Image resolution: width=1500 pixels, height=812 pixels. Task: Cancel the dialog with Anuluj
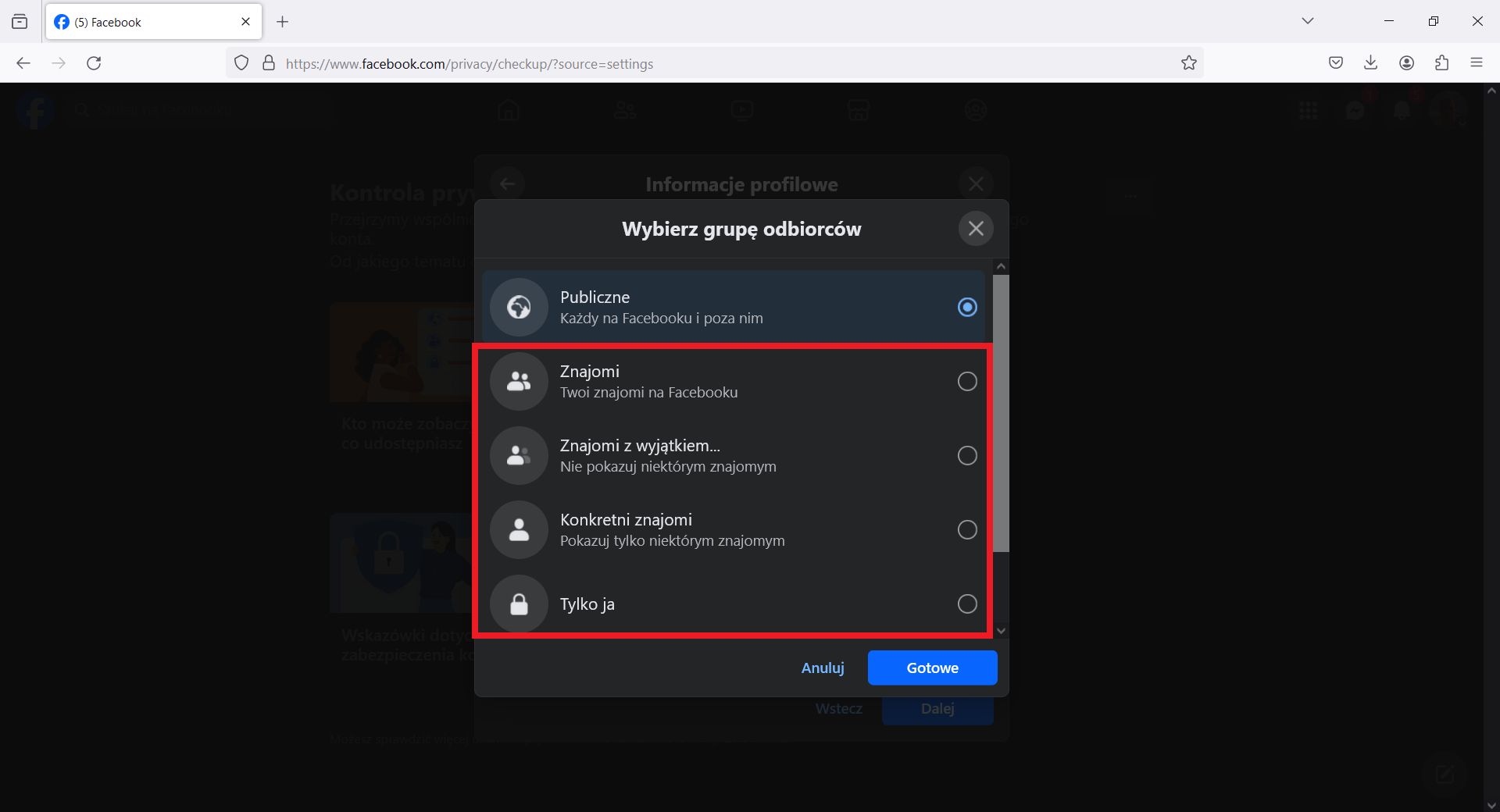tap(822, 668)
